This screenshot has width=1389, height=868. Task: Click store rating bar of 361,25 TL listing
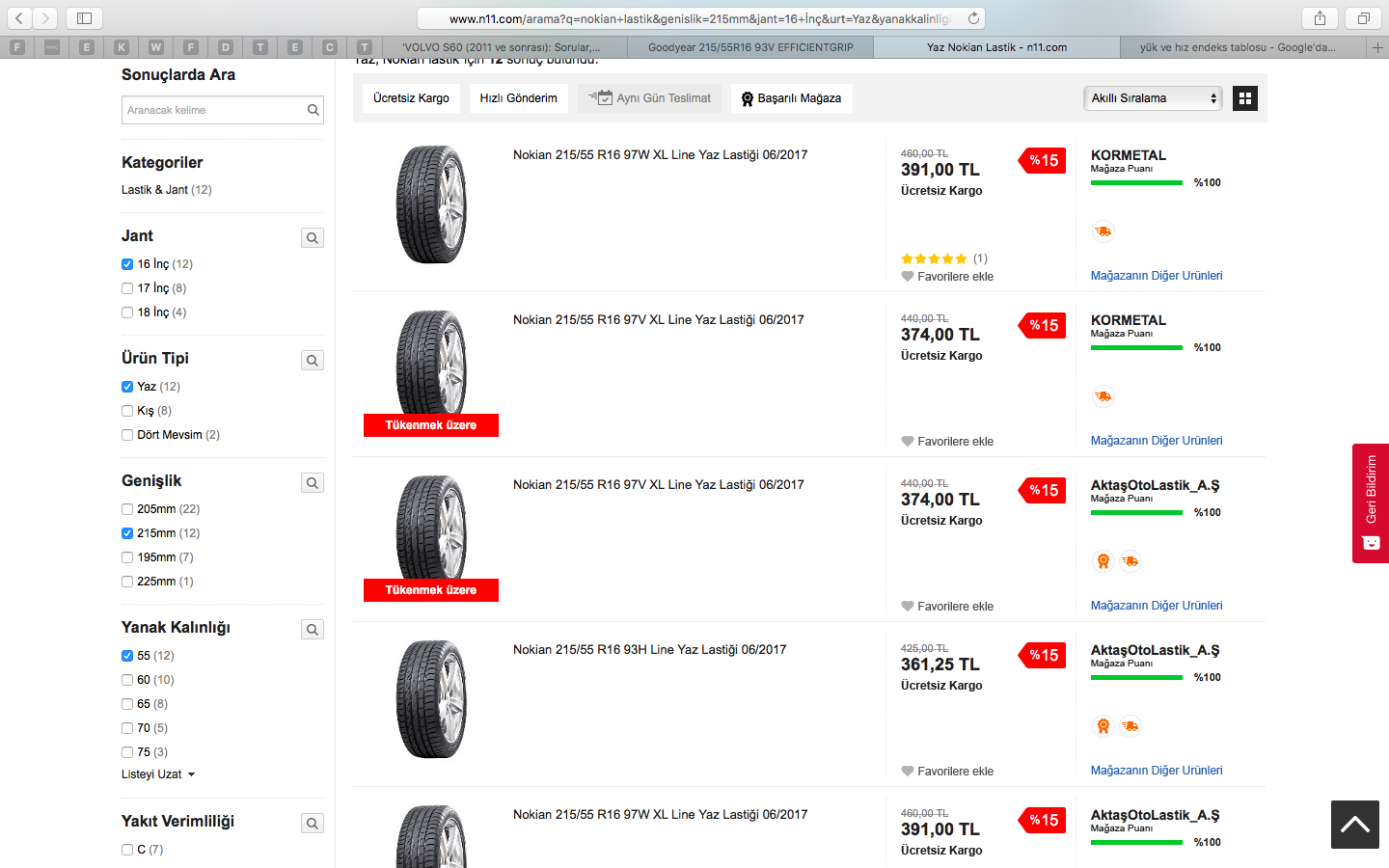[1136, 677]
